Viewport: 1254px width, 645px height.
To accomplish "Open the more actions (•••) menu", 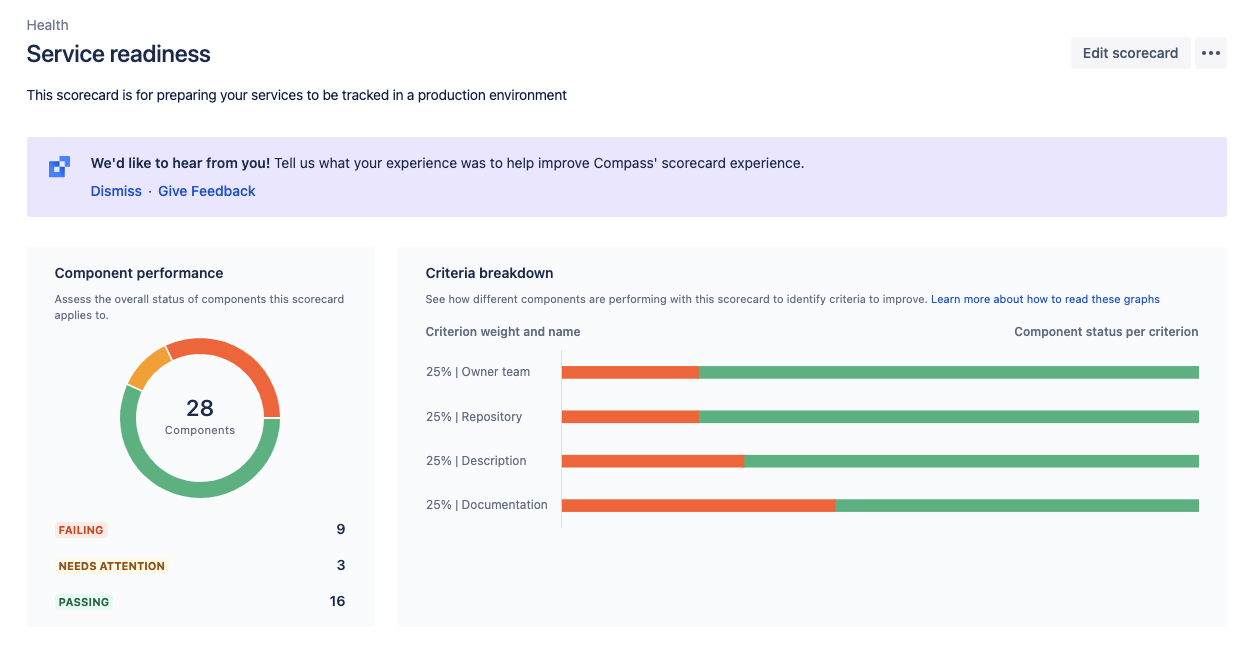I will tap(1210, 53).
